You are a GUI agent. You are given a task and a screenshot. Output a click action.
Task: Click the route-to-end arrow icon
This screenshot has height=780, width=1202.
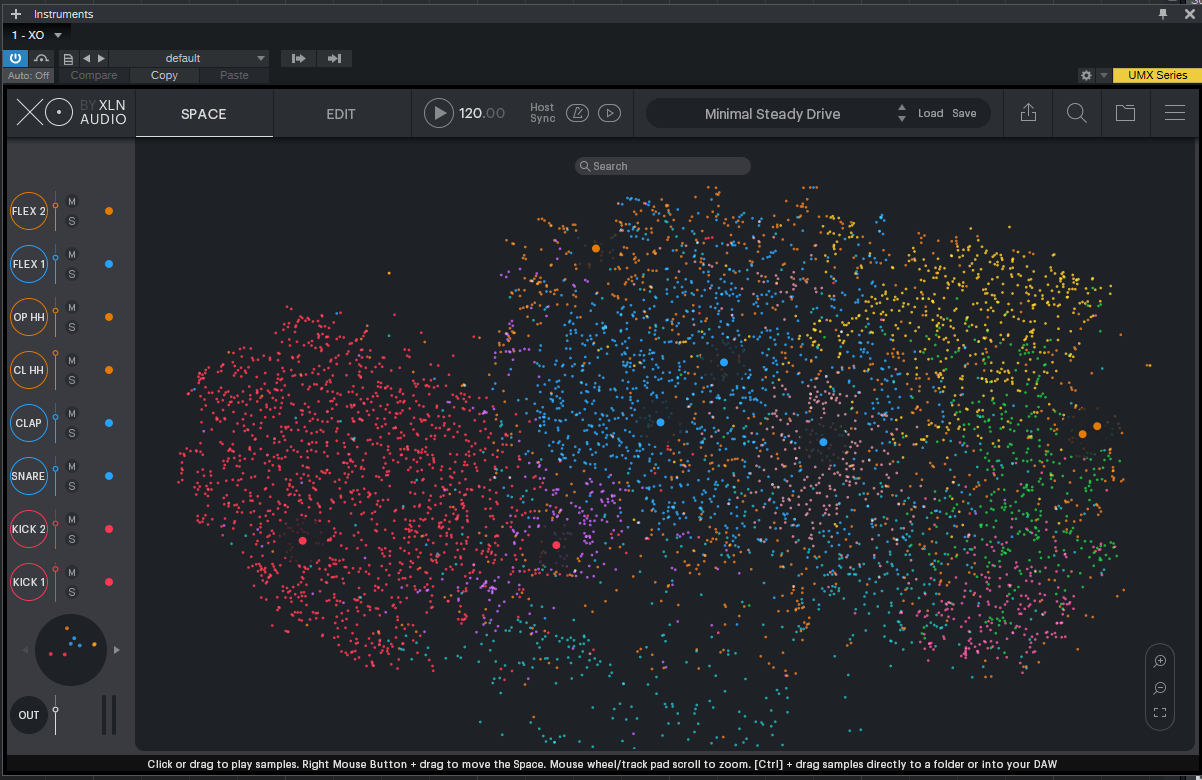coord(334,59)
